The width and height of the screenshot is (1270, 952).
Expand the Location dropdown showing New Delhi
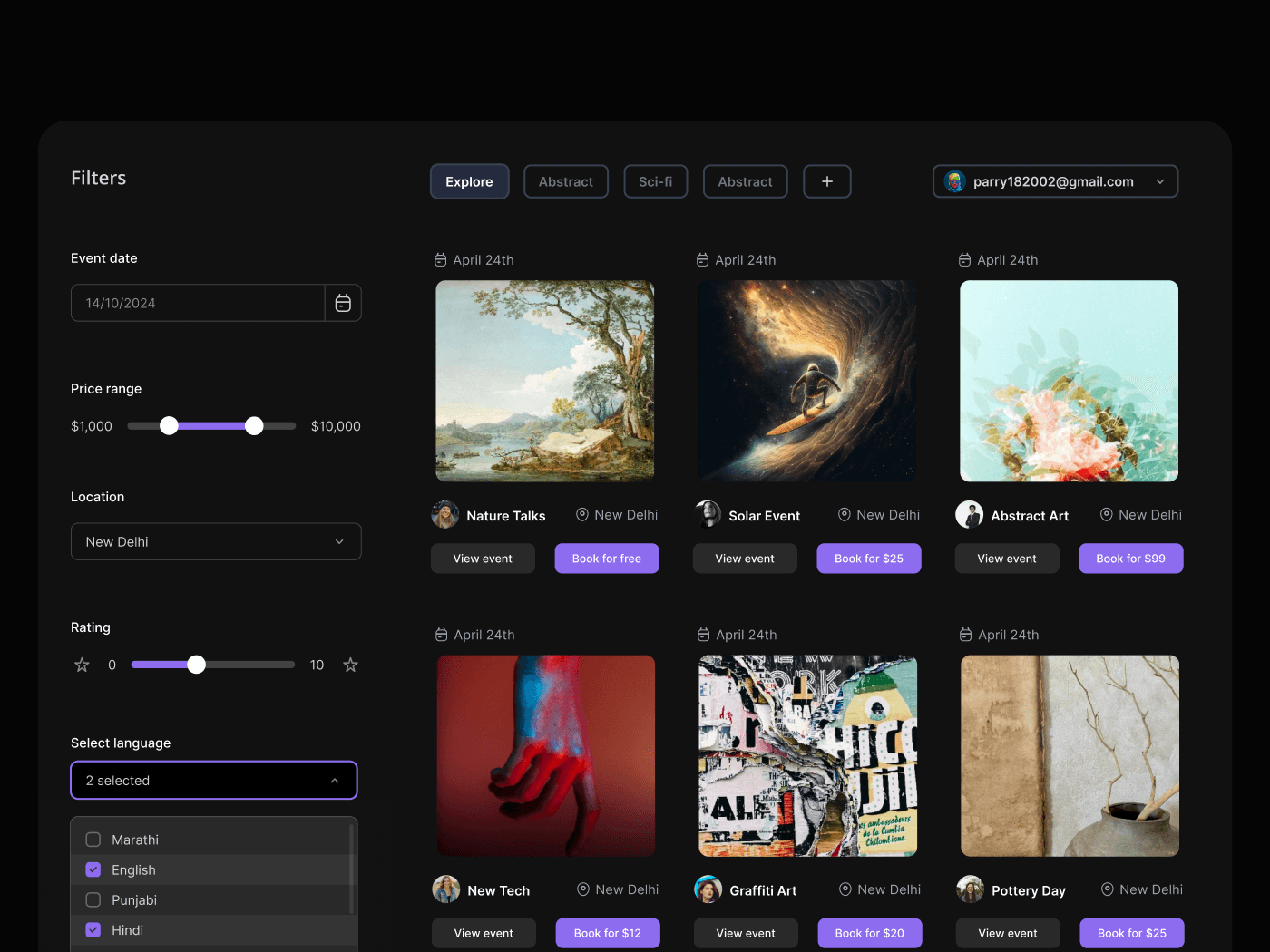pyautogui.click(x=216, y=541)
